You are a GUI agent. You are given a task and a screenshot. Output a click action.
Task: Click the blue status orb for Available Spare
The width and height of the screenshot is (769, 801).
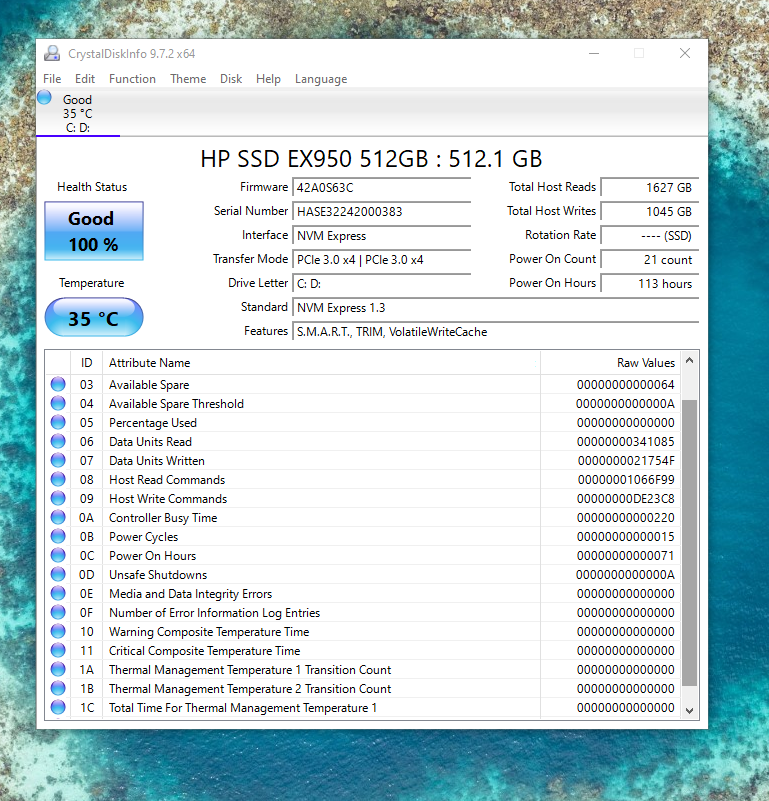pyautogui.click(x=58, y=385)
